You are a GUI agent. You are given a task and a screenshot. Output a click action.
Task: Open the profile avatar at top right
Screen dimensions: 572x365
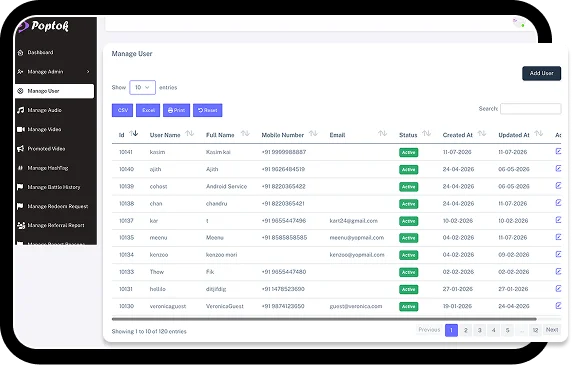coord(519,23)
